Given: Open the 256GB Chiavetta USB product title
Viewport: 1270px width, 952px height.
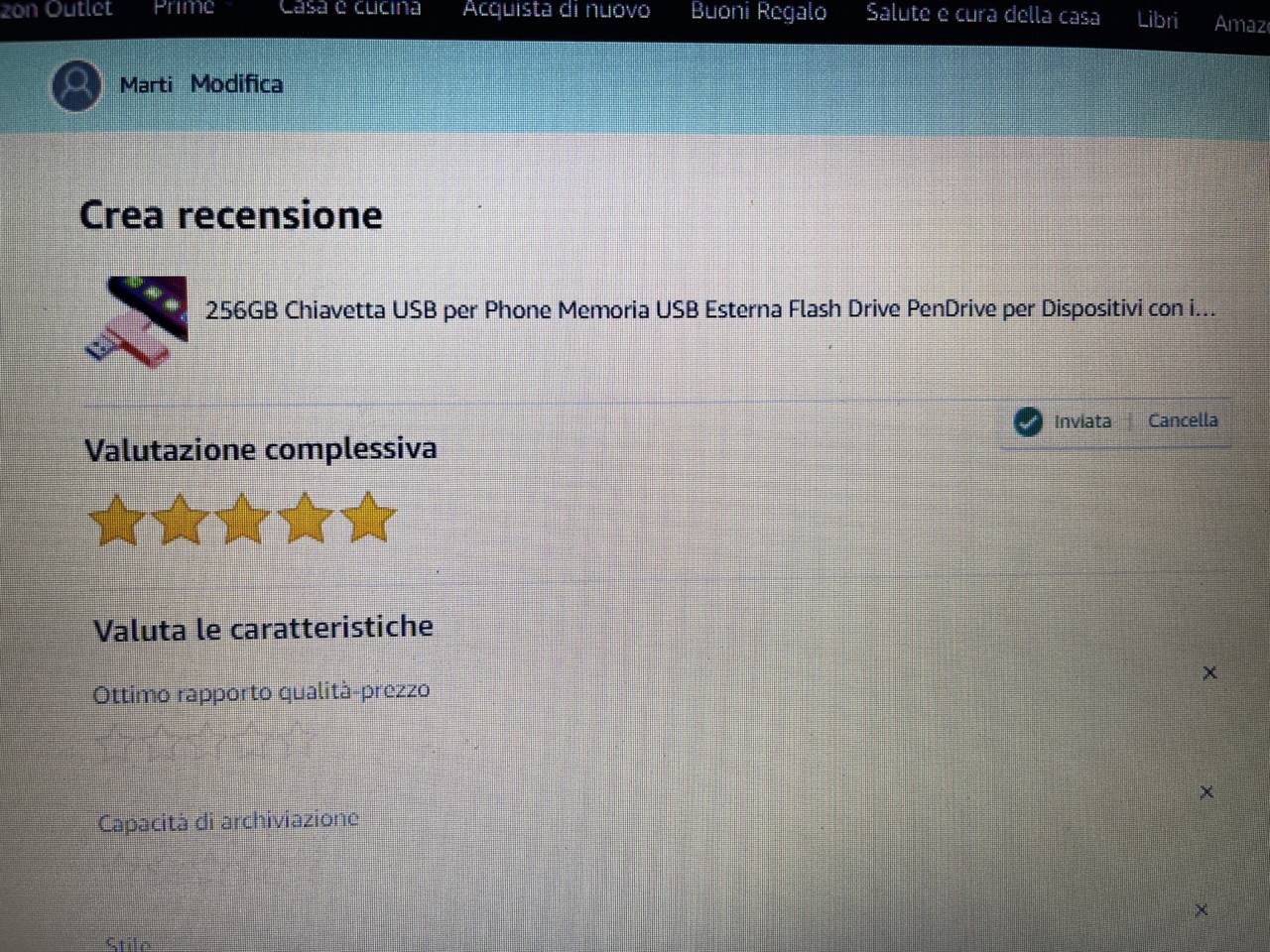Looking at the screenshot, I should pyautogui.click(x=710, y=309).
